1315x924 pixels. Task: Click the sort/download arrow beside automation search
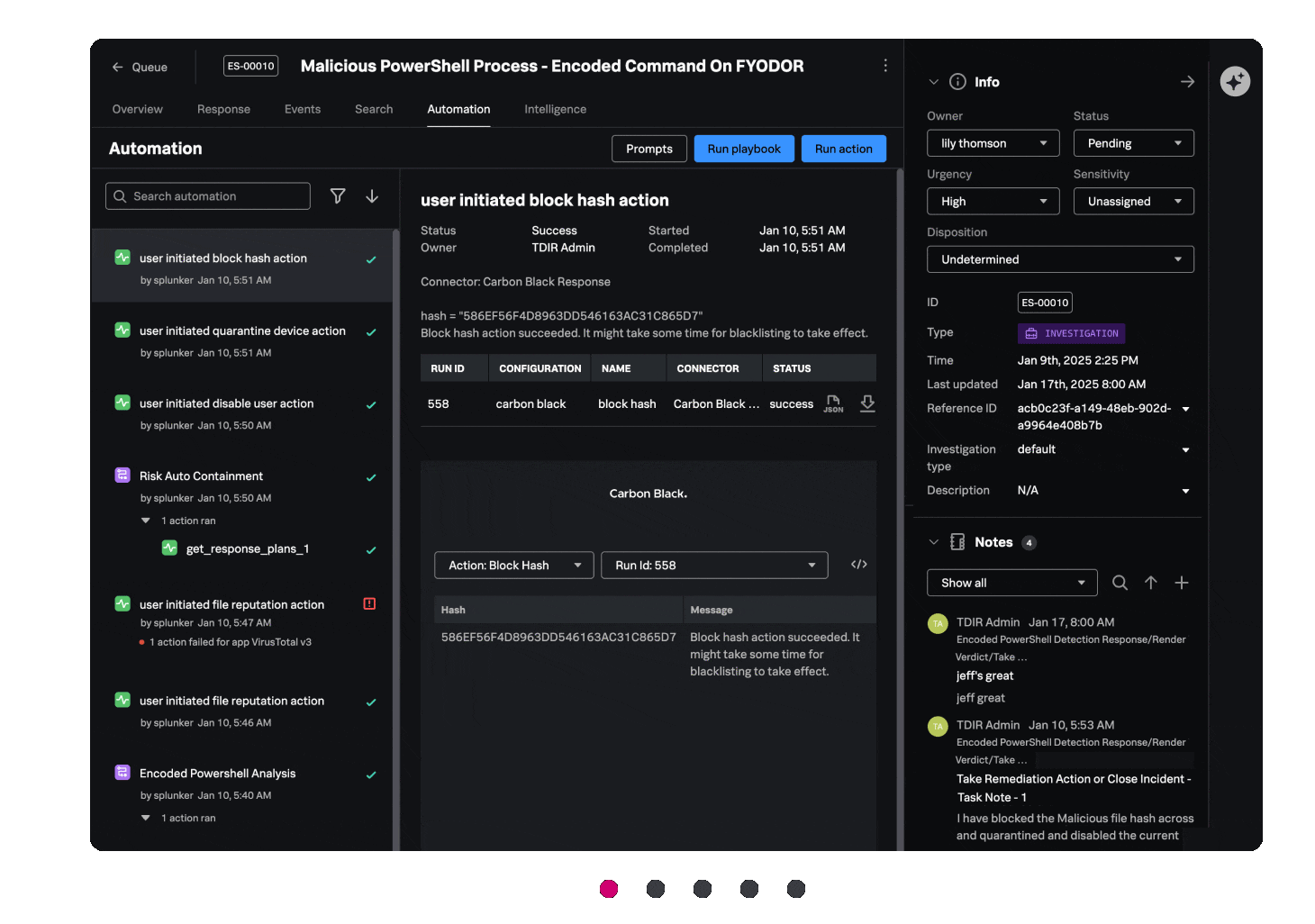point(372,195)
